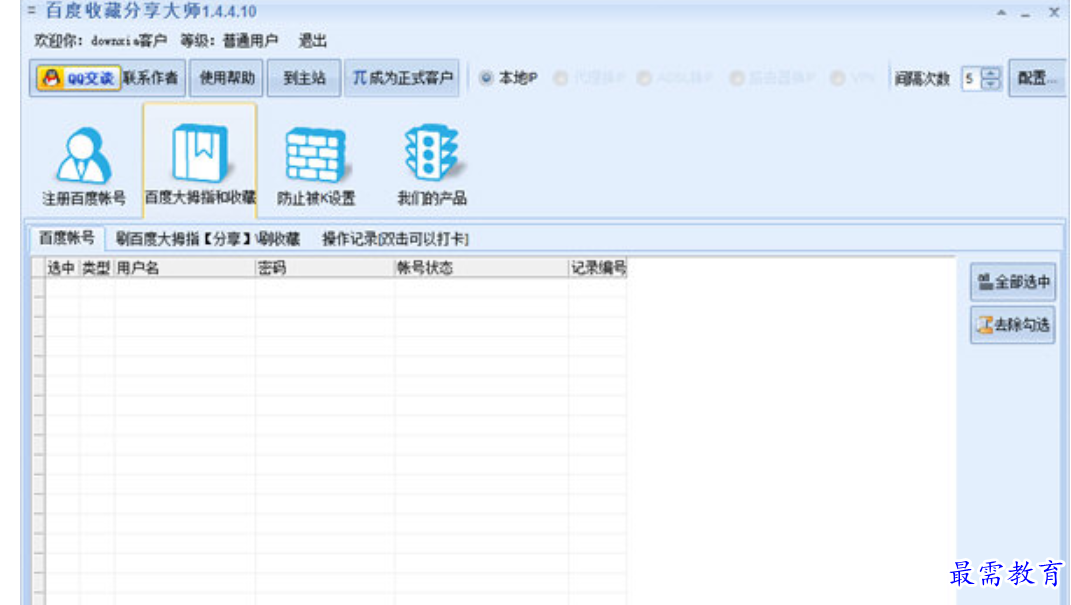
Task: Click 成为正式客户 upgrade button
Action: coord(402,79)
